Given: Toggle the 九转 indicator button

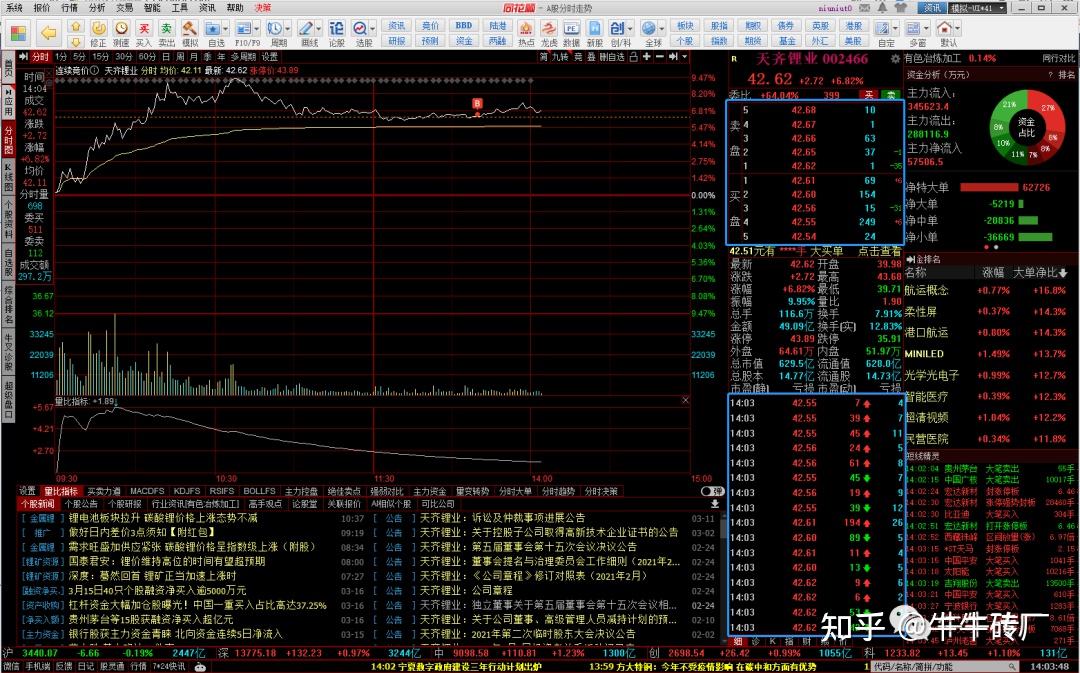Looking at the screenshot, I should [560, 57].
